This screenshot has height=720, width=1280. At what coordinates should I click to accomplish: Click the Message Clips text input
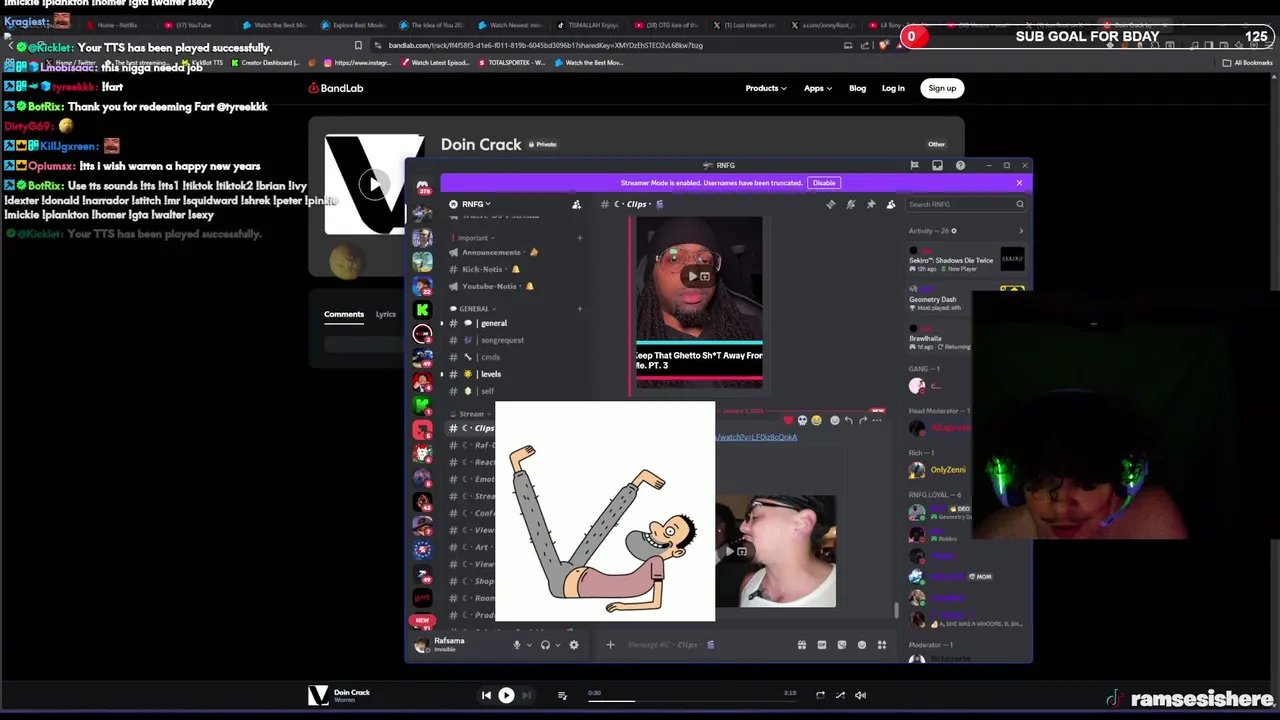[705, 645]
